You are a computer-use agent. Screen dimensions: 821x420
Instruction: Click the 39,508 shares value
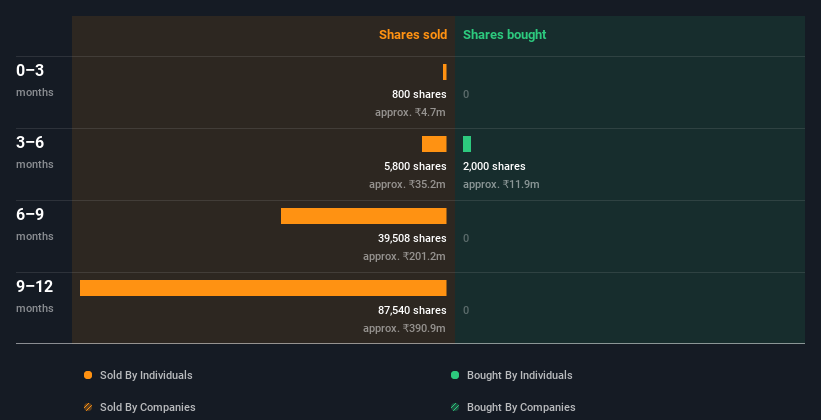coord(412,238)
